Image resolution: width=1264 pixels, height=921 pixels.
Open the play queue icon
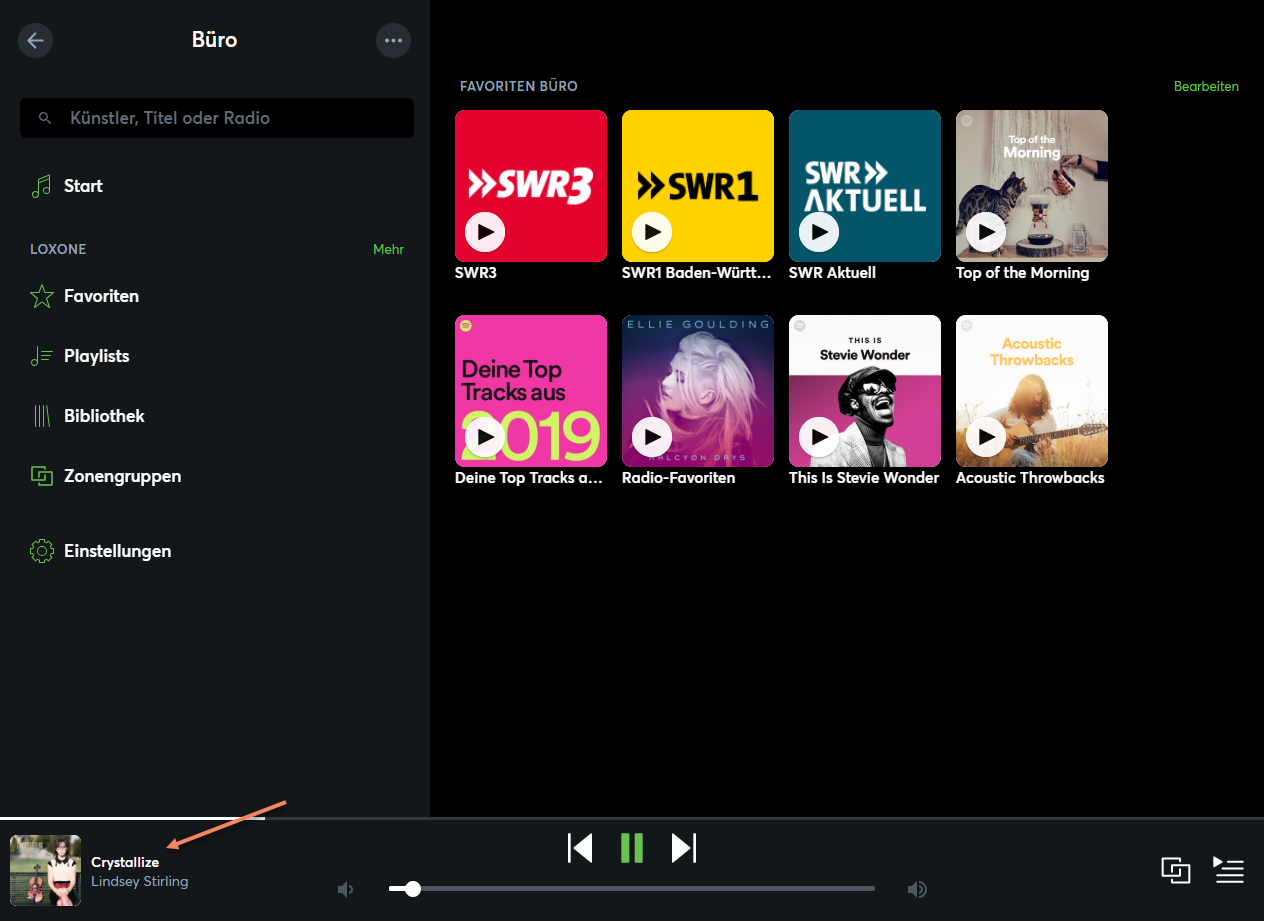coord(1228,870)
